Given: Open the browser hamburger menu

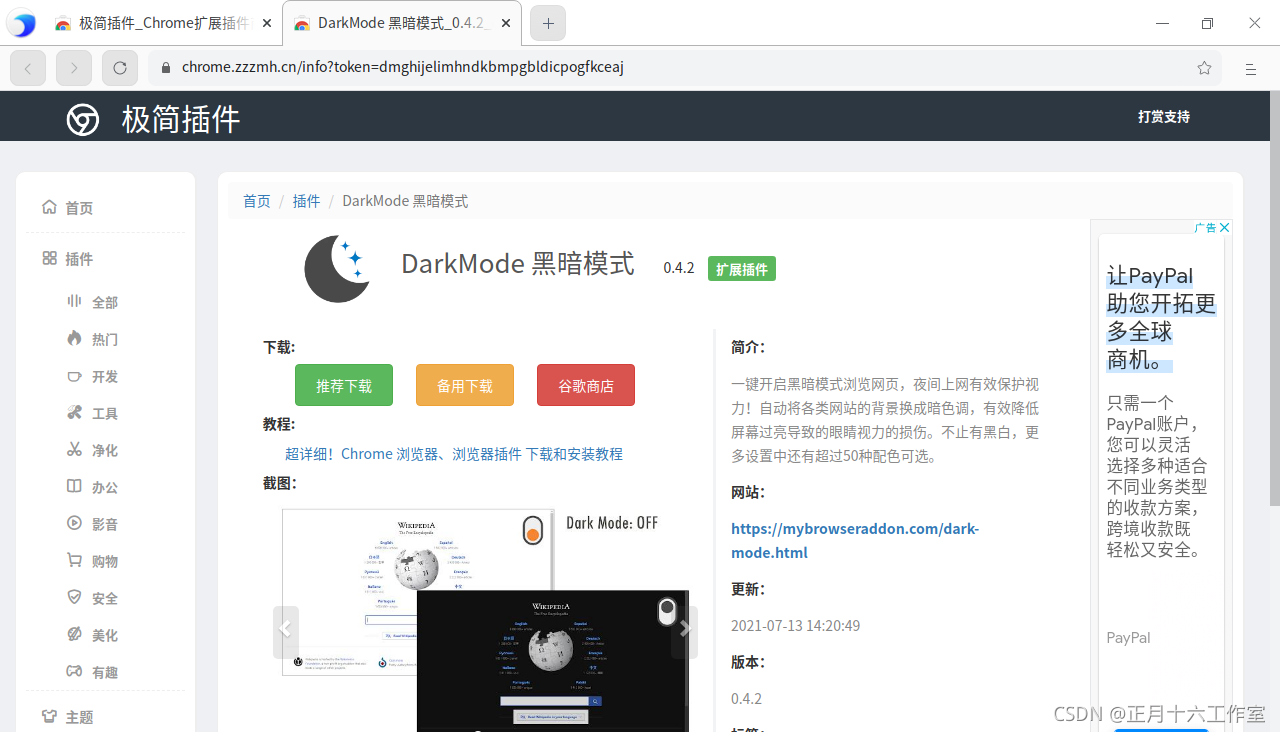Looking at the screenshot, I should point(1250,69).
